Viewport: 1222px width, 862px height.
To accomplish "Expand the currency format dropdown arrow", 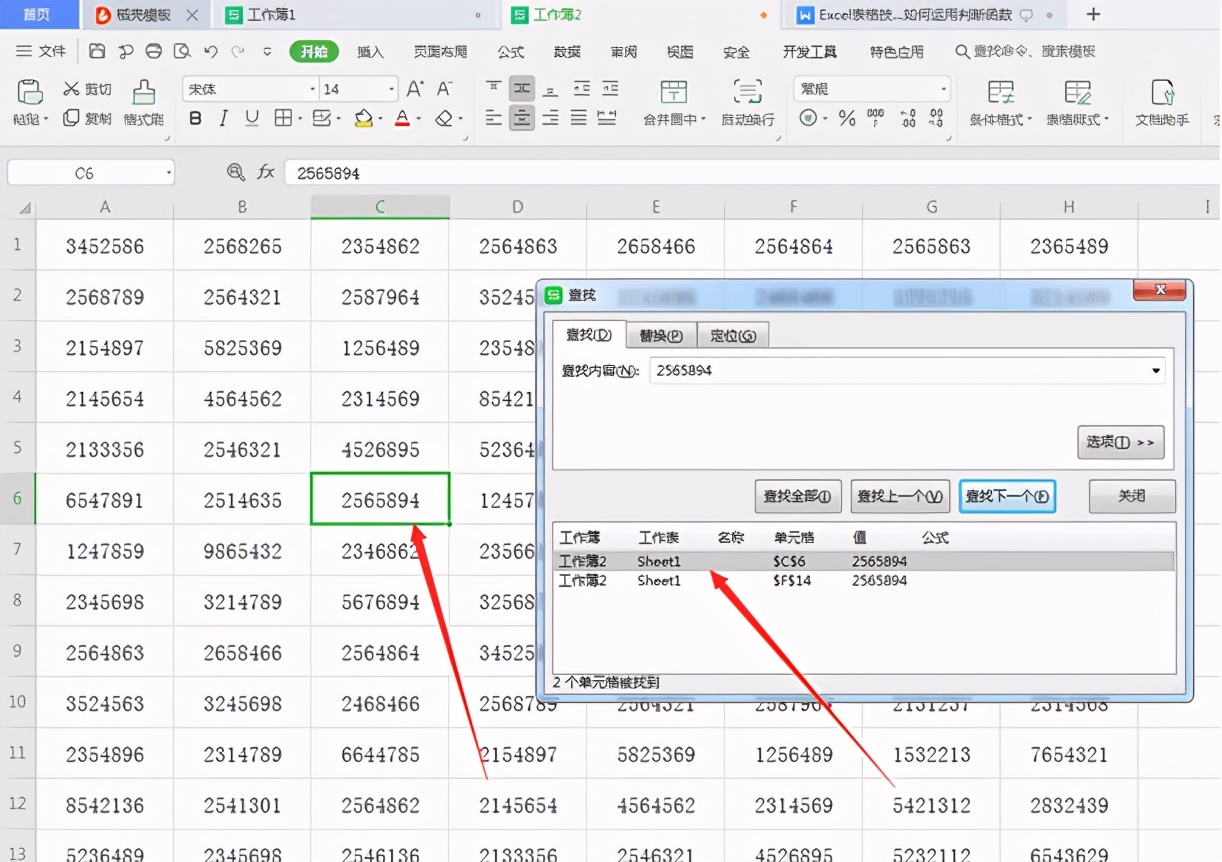I will click(x=824, y=119).
